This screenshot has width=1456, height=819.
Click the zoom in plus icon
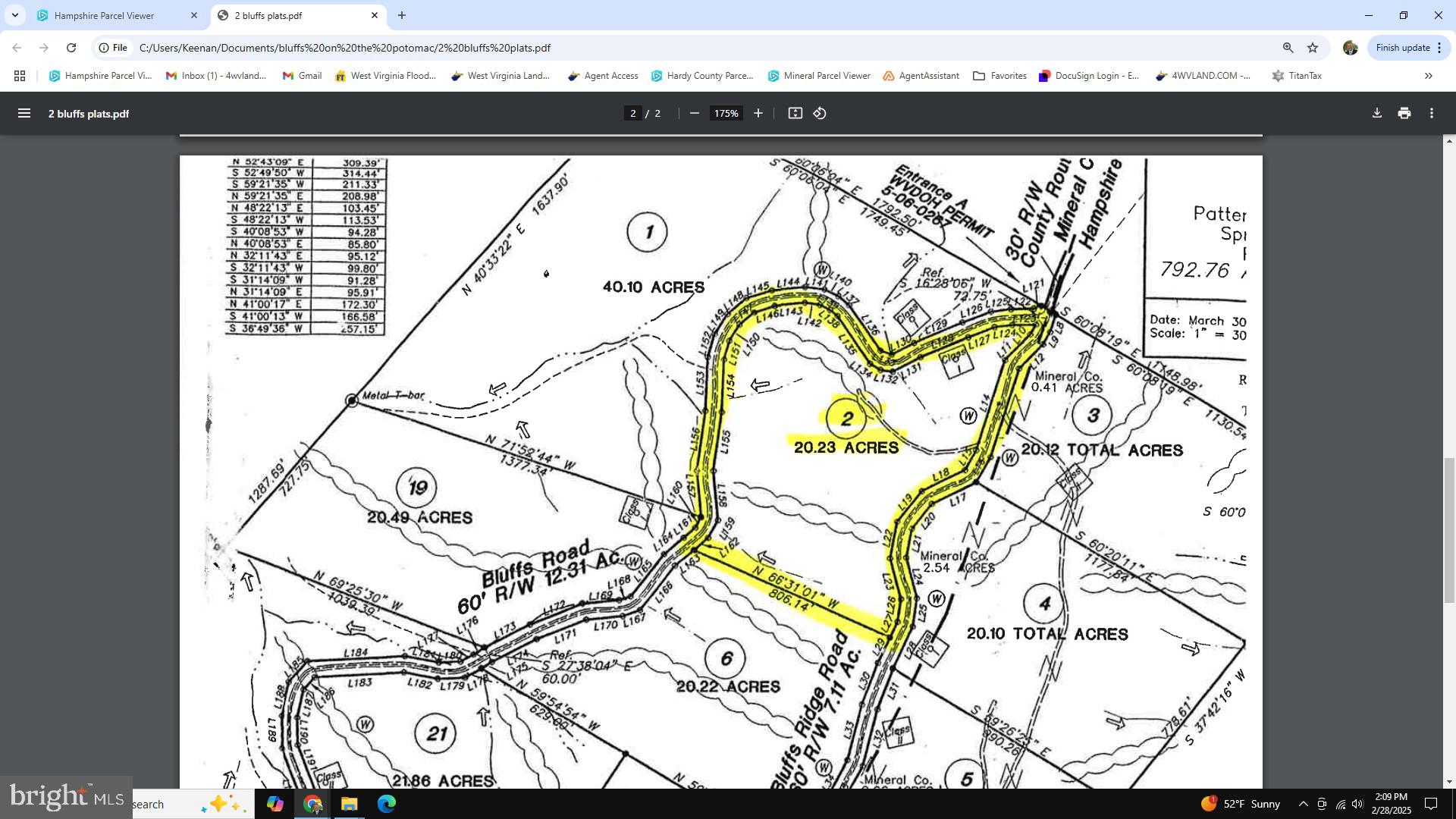(758, 113)
